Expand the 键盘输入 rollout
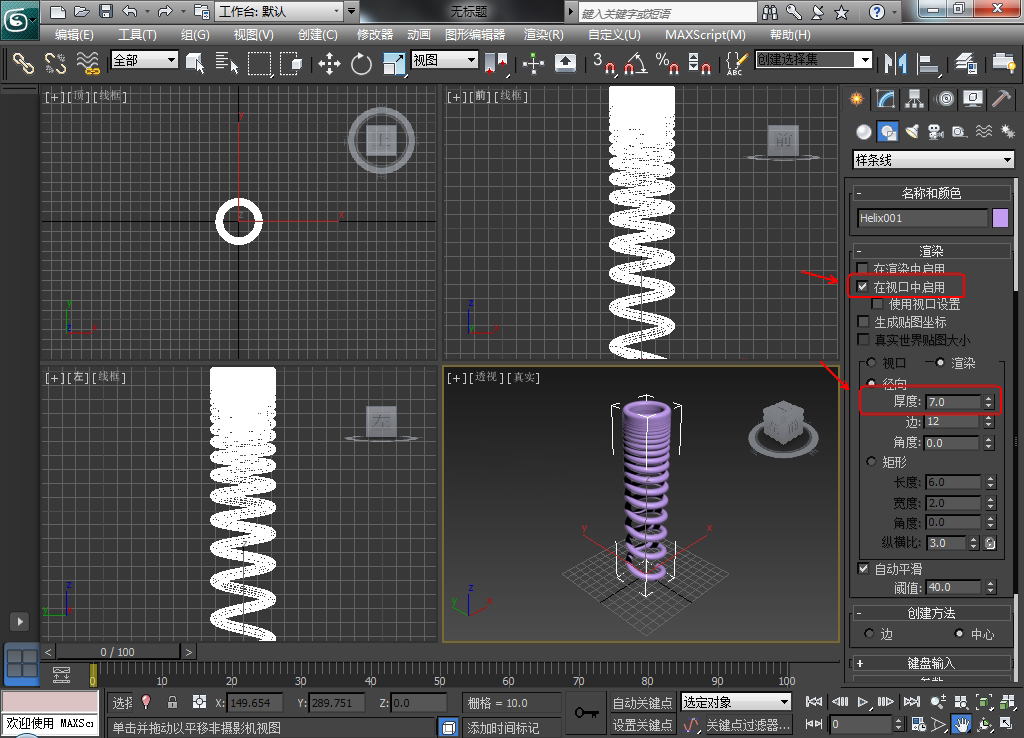Screen dimensions: 1024x738 point(931,663)
